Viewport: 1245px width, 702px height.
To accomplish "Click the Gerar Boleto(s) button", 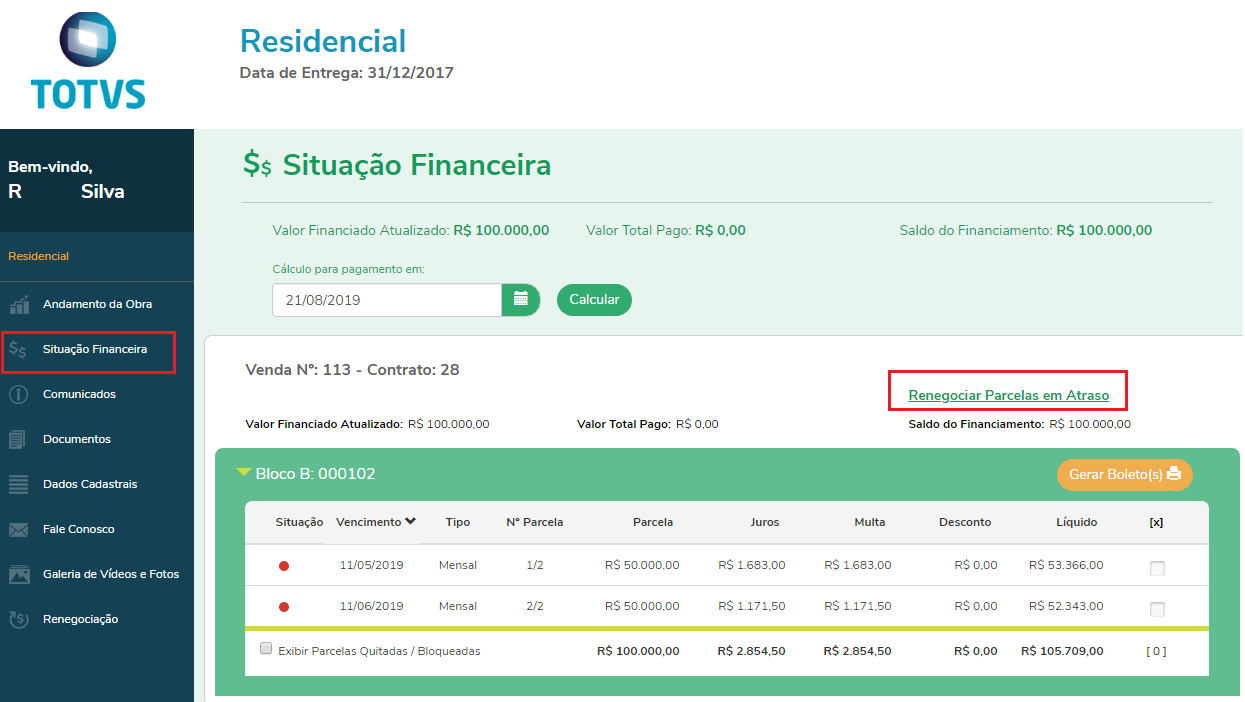I will click(1125, 474).
